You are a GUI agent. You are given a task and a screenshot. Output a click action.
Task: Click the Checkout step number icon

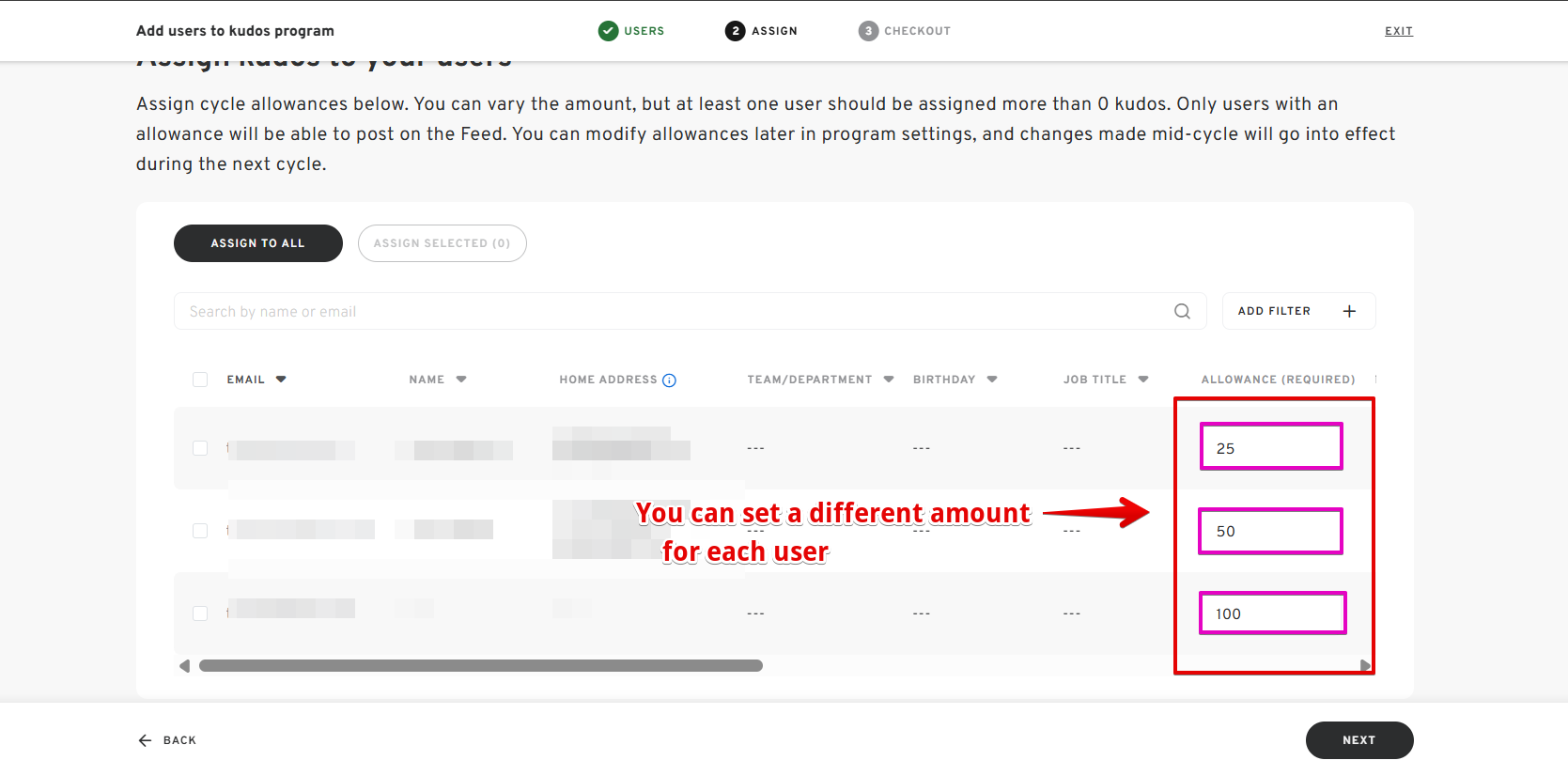[x=868, y=31]
